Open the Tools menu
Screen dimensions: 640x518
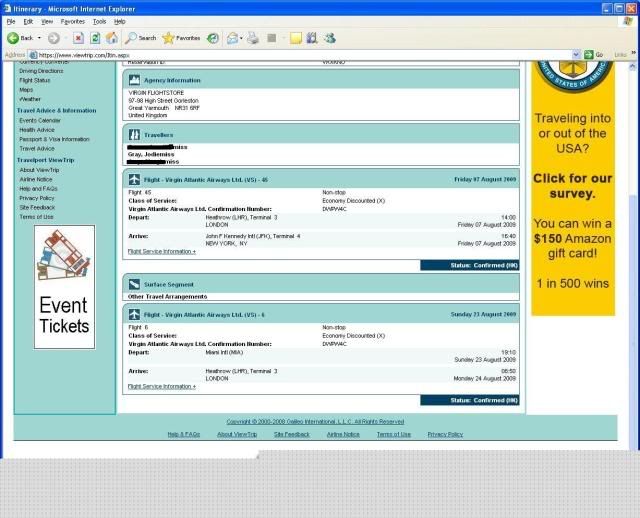(99, 21)
